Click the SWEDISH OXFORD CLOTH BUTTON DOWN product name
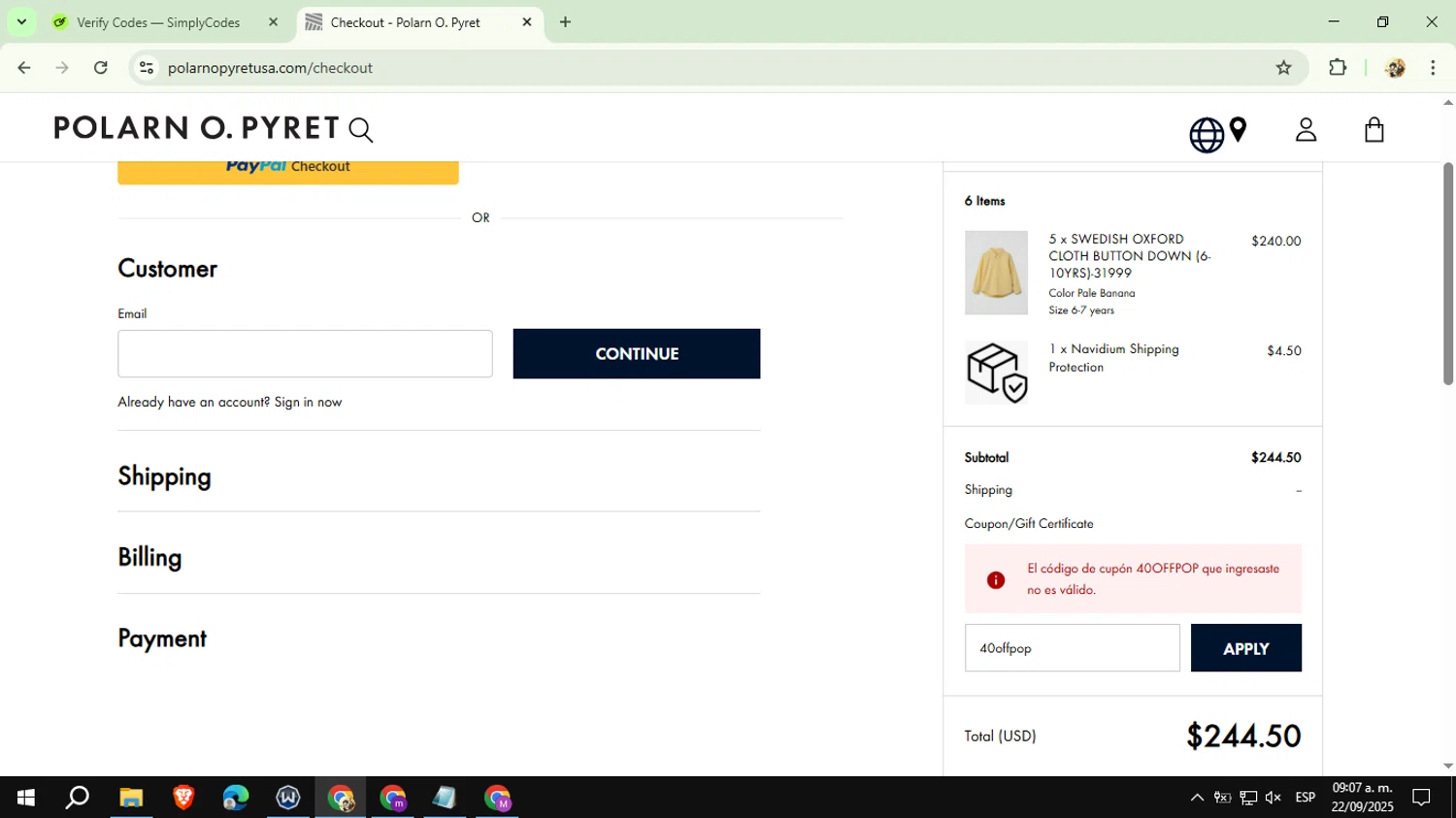The image size is (1456, 818). tap(1131, 256)
